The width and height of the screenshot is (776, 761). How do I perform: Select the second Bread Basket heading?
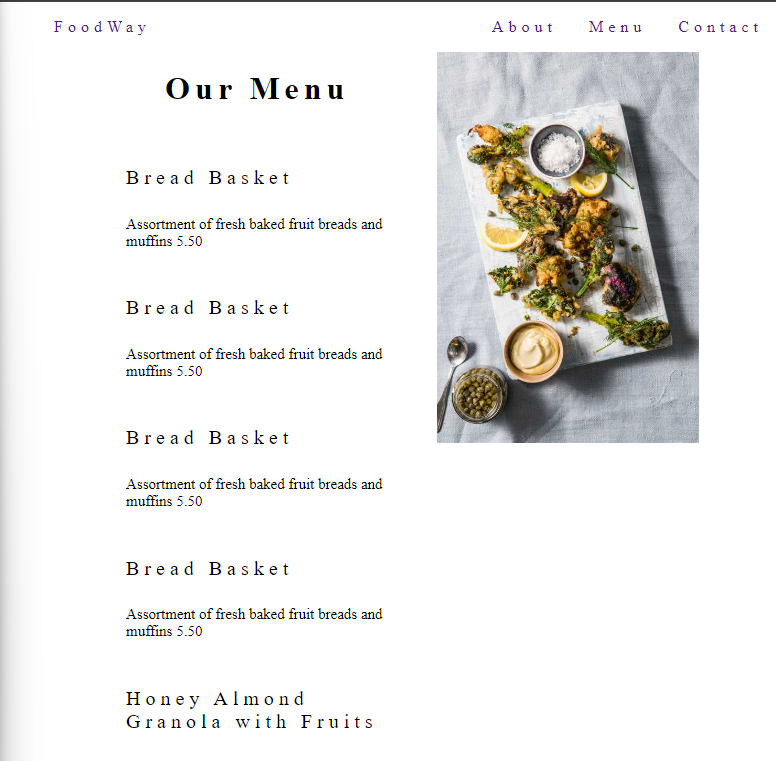208,308
